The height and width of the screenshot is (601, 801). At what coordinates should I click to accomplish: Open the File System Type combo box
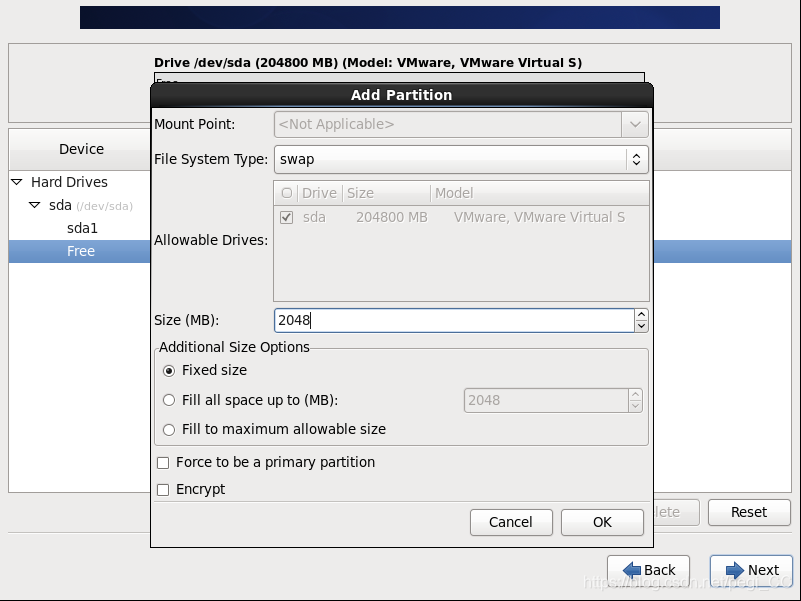click(461, 159)
